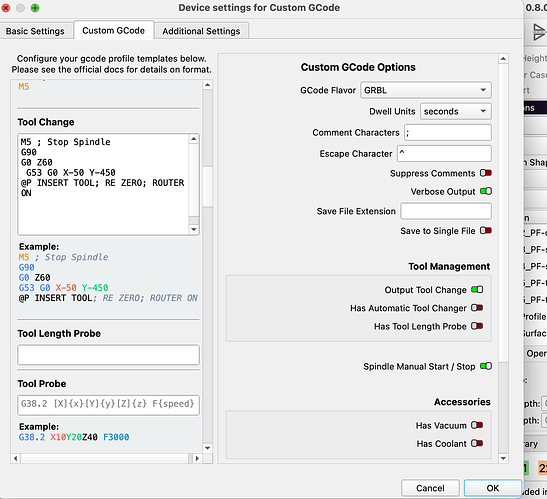The height and width of the screenshot is (499, 547).
Task: Click the OK button
Action: click(x=493, y=488)
